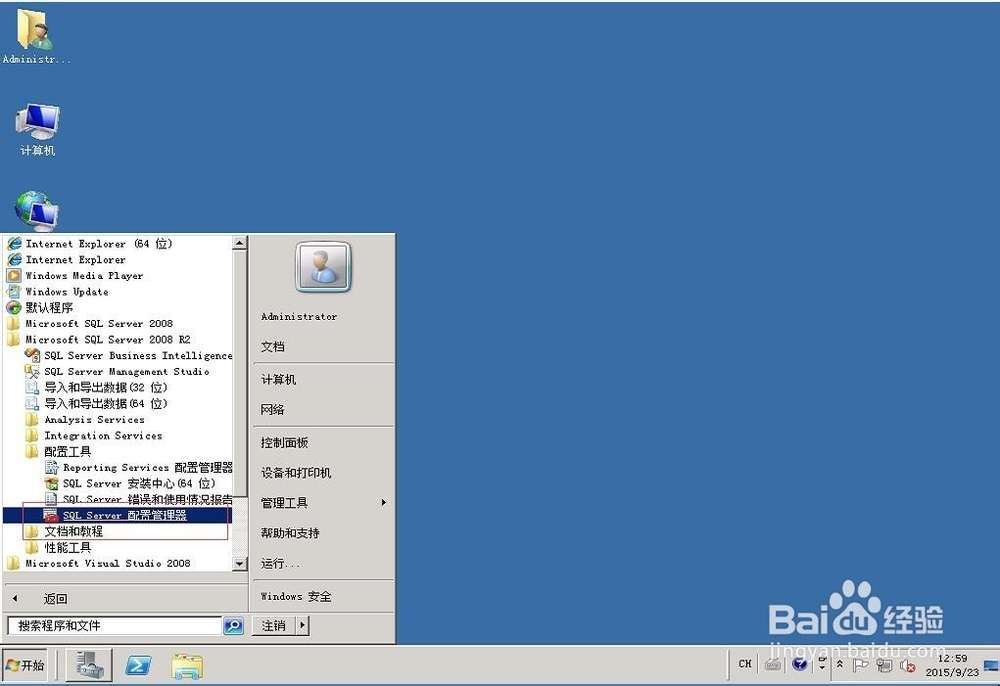The image size is (1000, 686).
Task: Switch input language via CH indicator
Action: (744, 663)
